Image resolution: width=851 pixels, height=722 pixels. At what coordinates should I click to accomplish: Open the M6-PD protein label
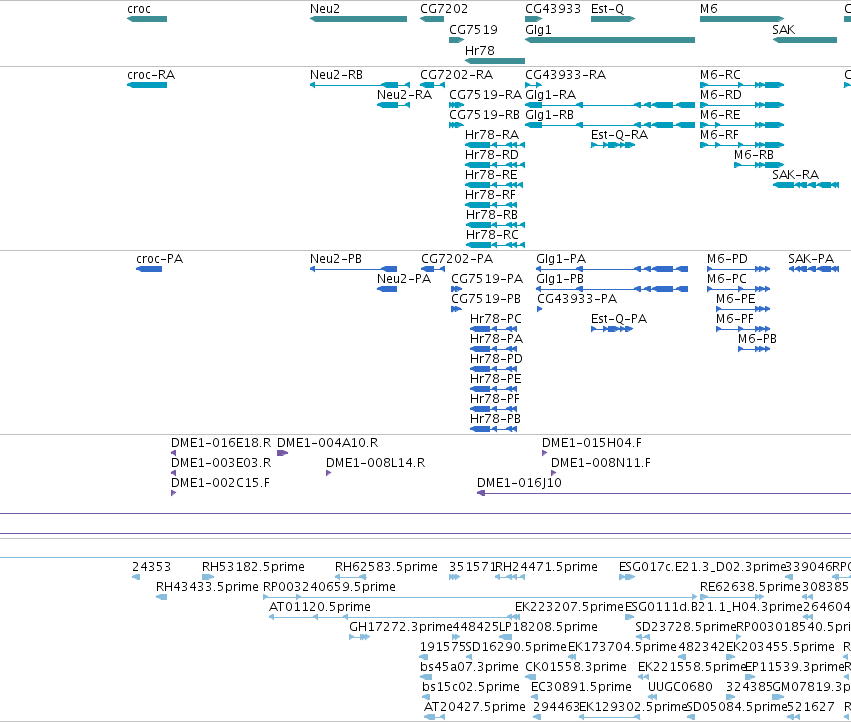[x=727, y=259]
